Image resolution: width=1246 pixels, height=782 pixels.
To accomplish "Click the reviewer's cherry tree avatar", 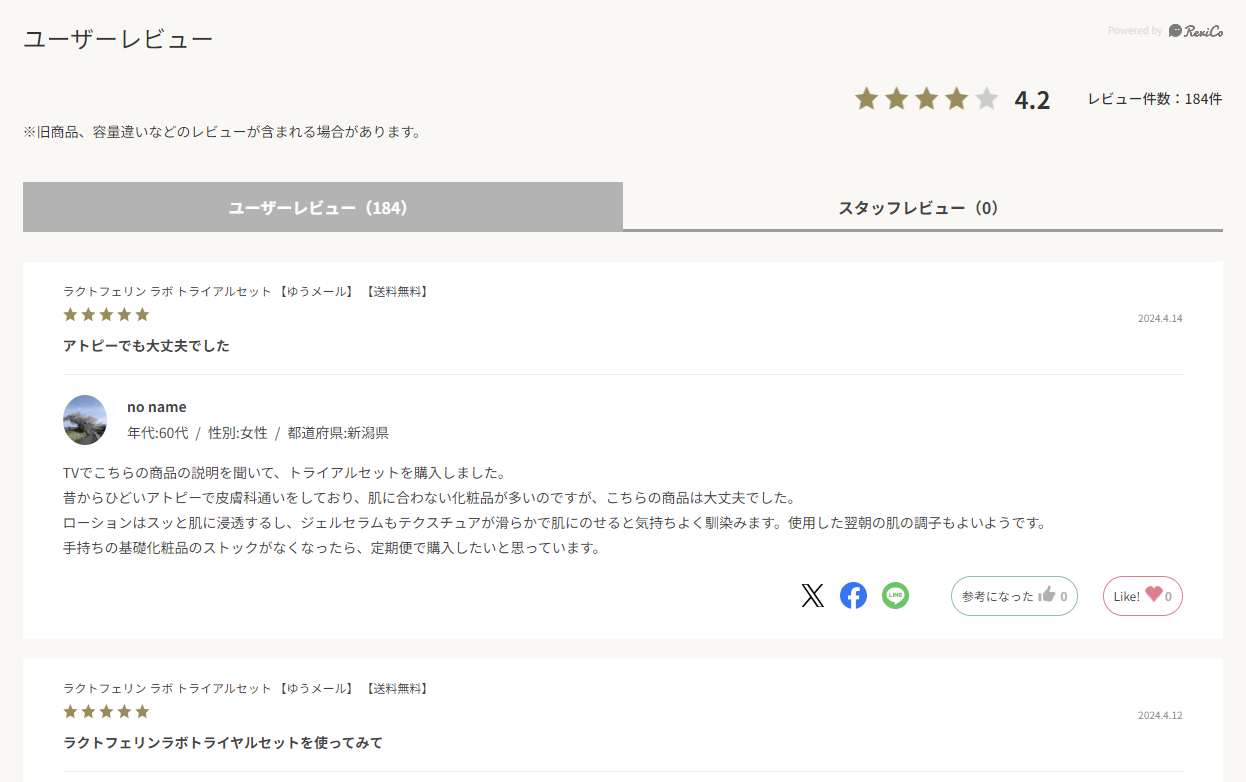I will [85, 420].
